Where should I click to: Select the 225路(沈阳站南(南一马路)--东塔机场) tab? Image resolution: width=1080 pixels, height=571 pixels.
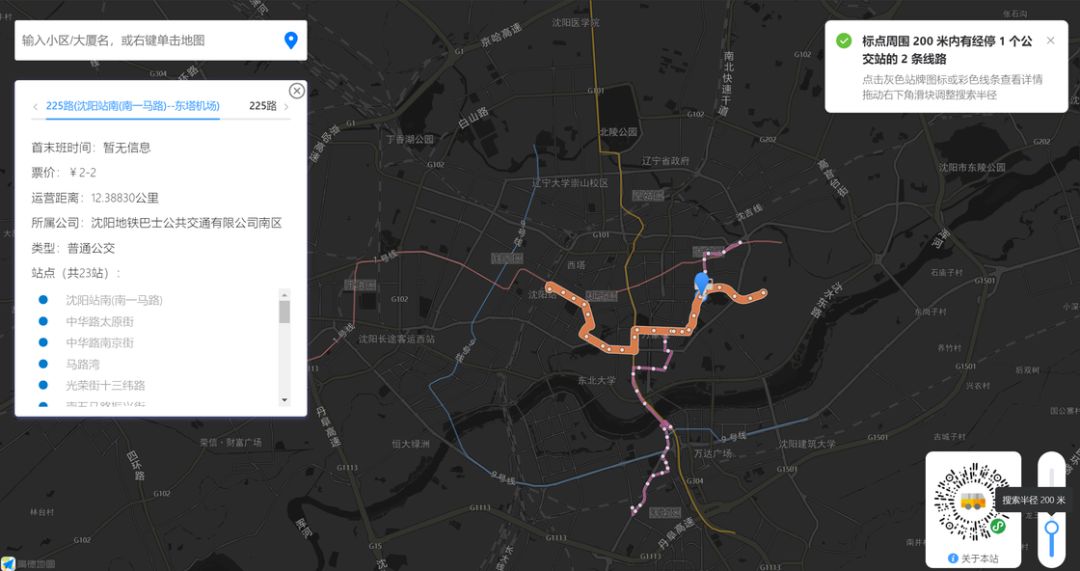click(x=133, y=105)
